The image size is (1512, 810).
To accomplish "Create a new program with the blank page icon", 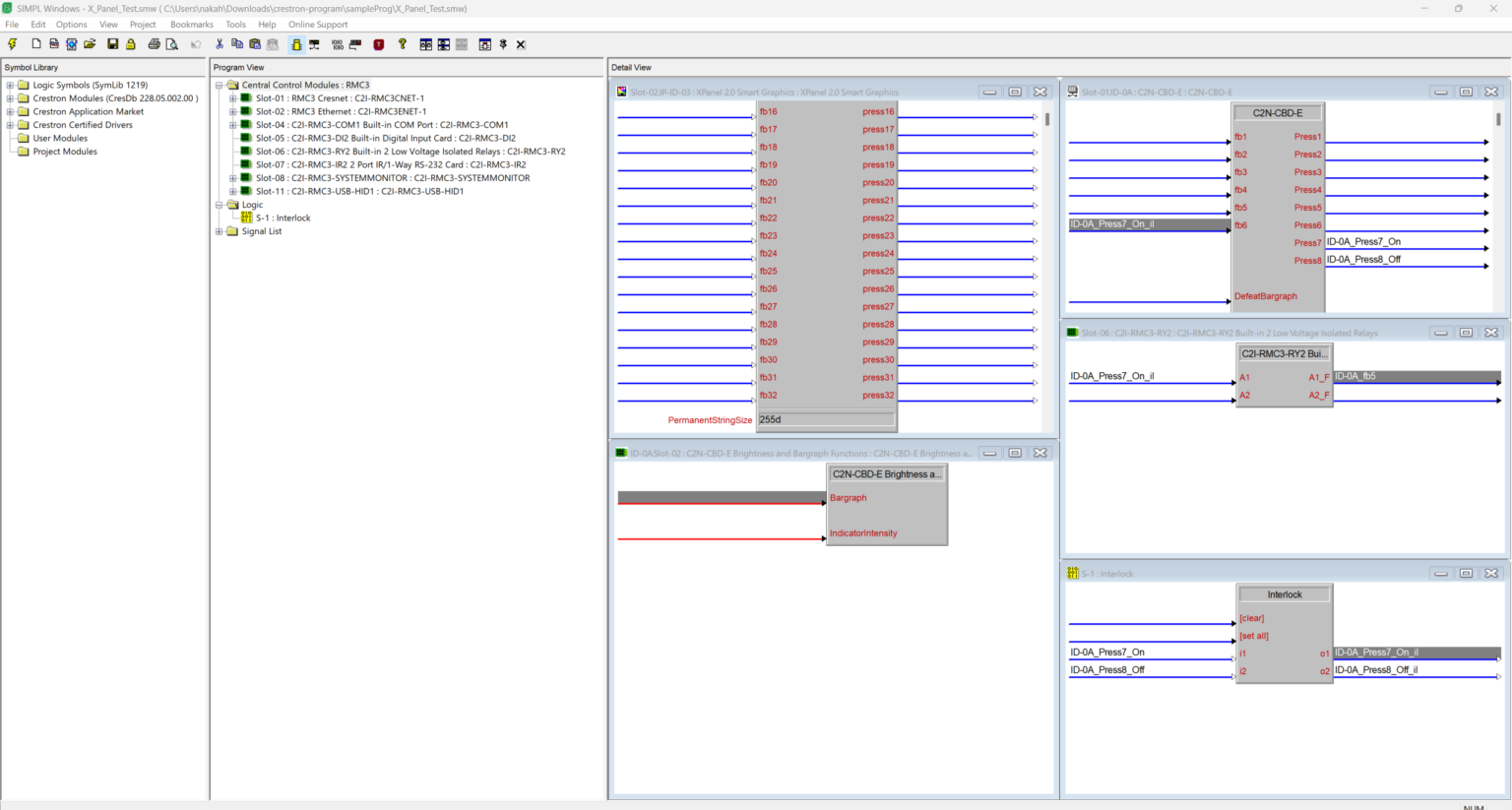I will pos(36,44).
